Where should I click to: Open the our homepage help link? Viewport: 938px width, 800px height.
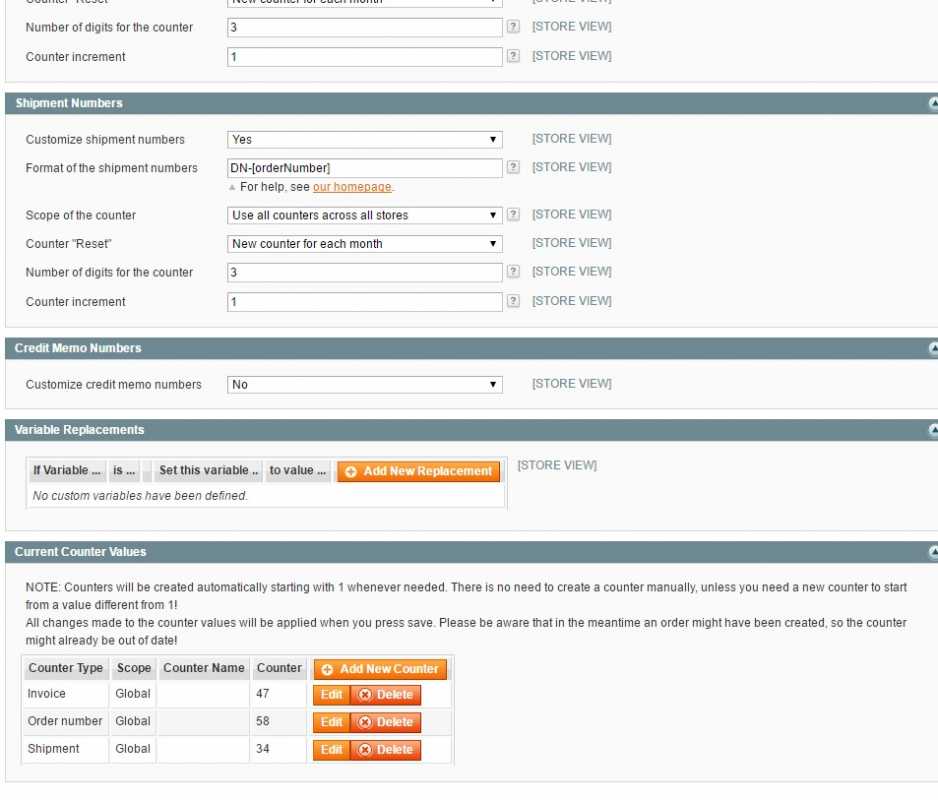click(352, 187)
